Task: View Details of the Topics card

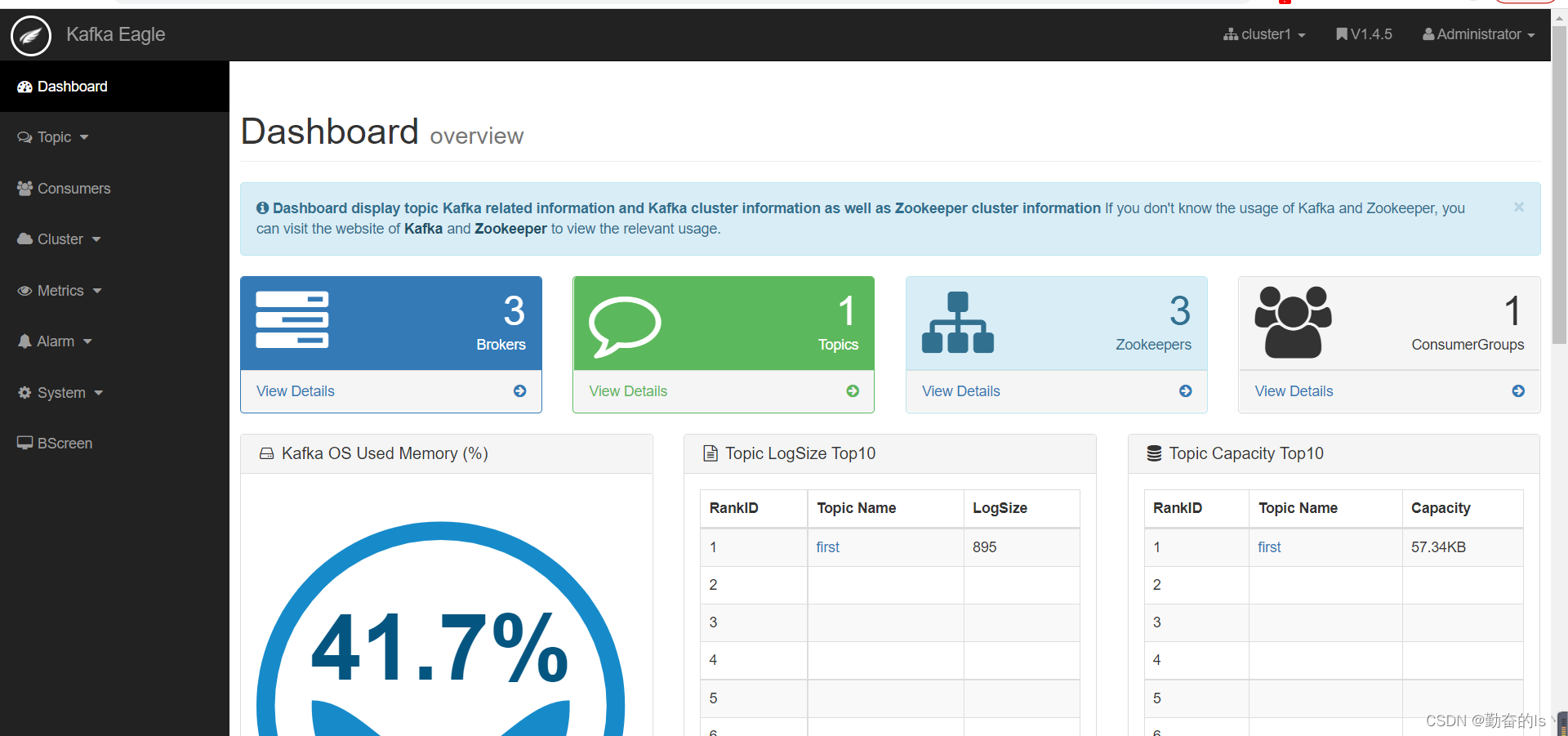Action: click(628, 391)
